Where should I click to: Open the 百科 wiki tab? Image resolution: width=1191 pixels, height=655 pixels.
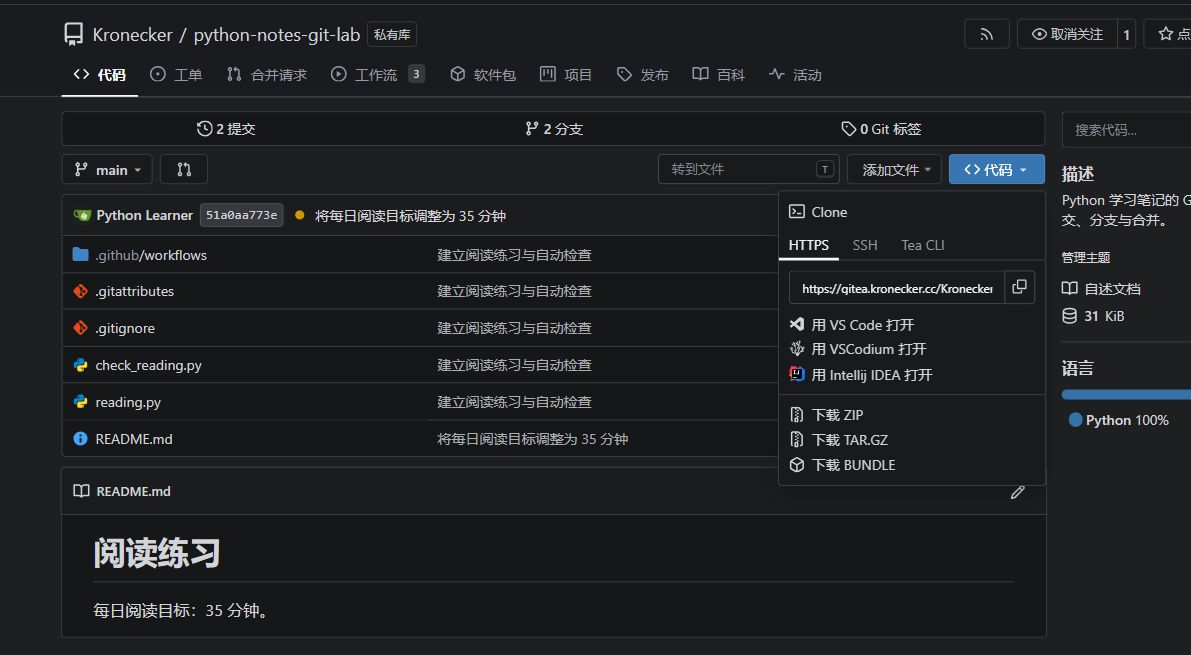[719, 74]
